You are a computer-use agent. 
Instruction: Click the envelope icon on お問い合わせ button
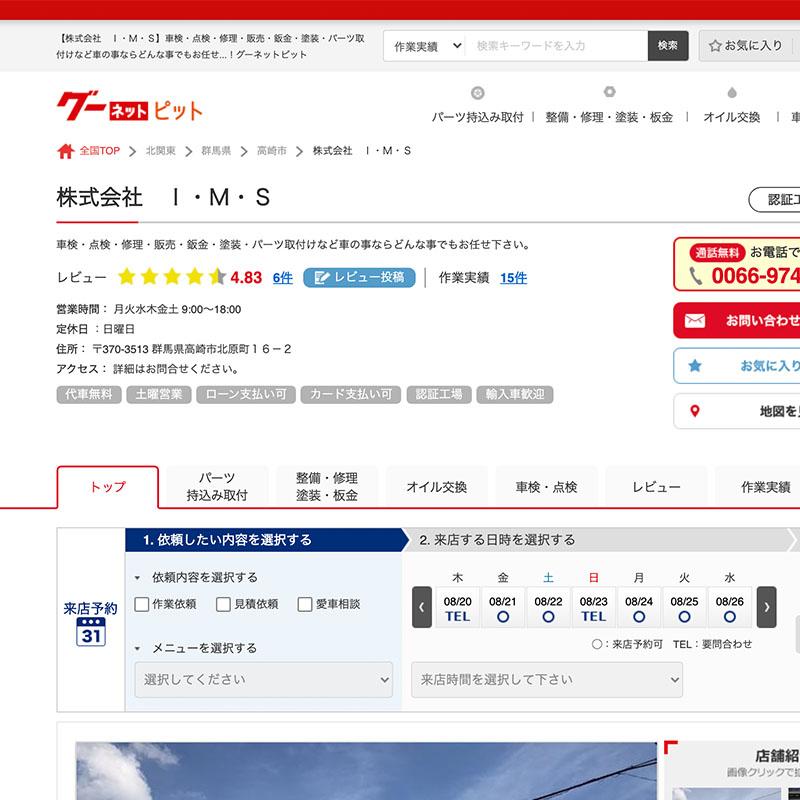coord(695,320)
